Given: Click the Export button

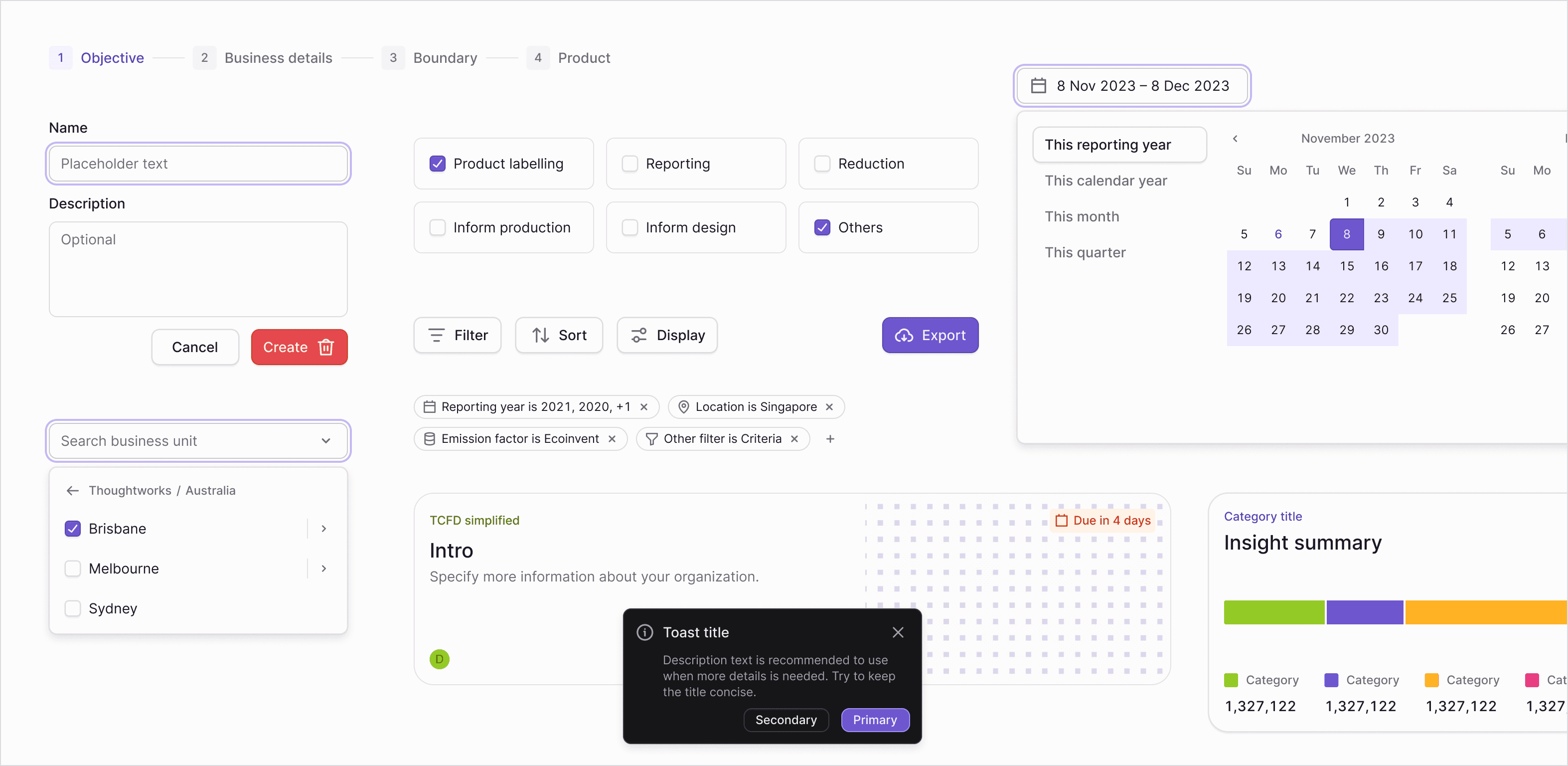Looking at the screenshot, I should point(930,335).
